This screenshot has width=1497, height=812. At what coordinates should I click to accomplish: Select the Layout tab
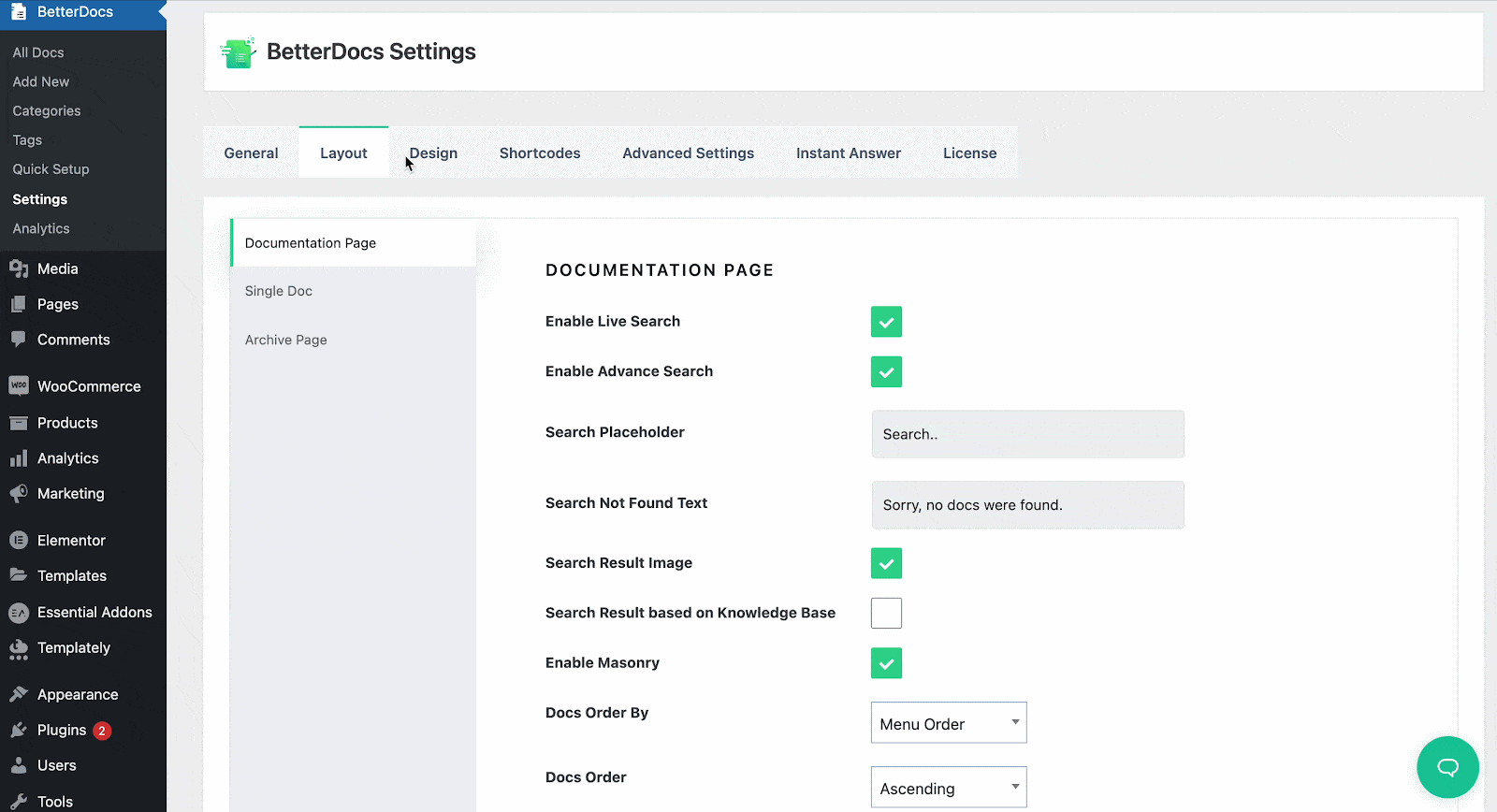pos(343,152)
